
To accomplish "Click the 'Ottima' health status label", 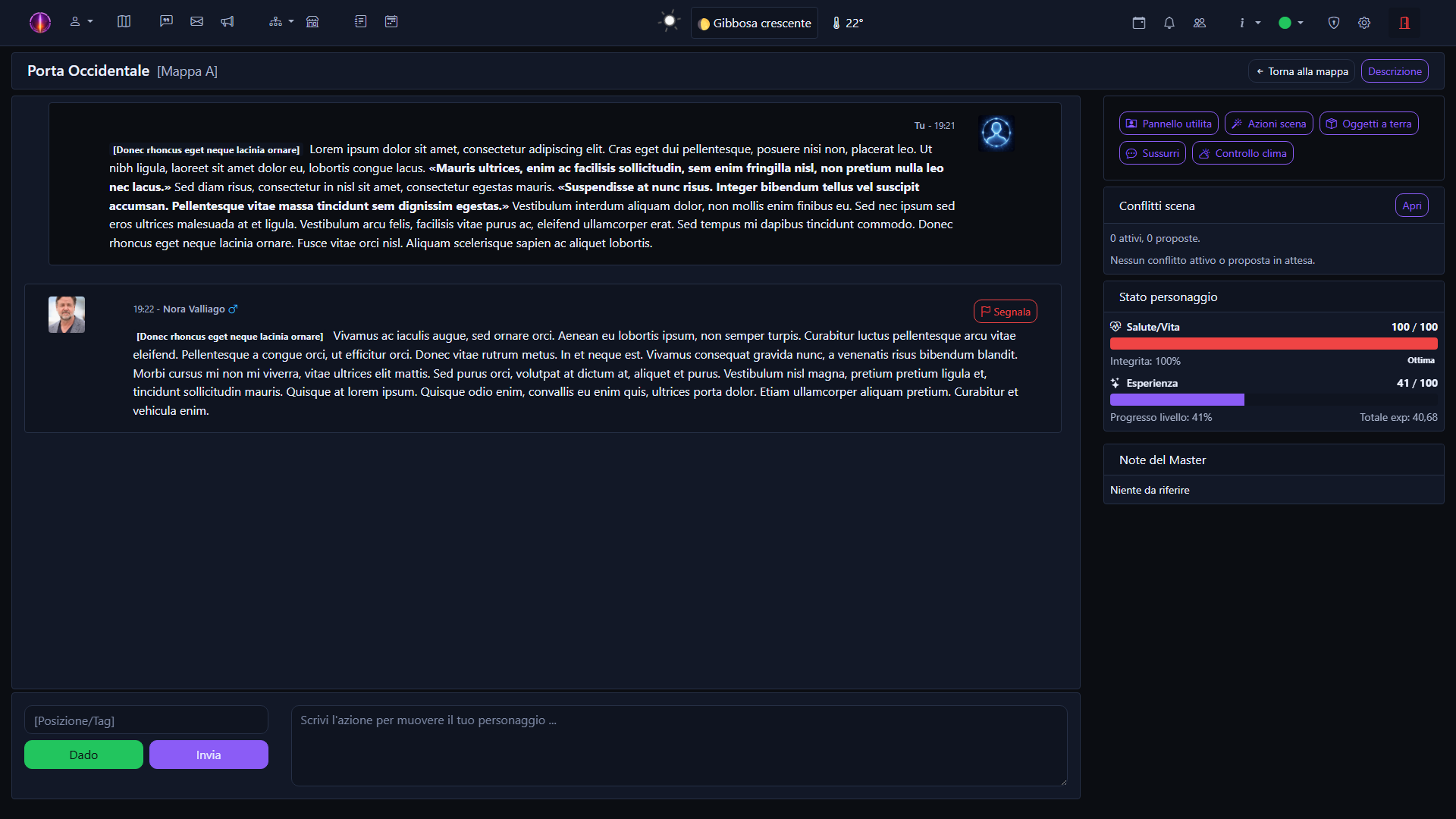I will (1421, 360).
